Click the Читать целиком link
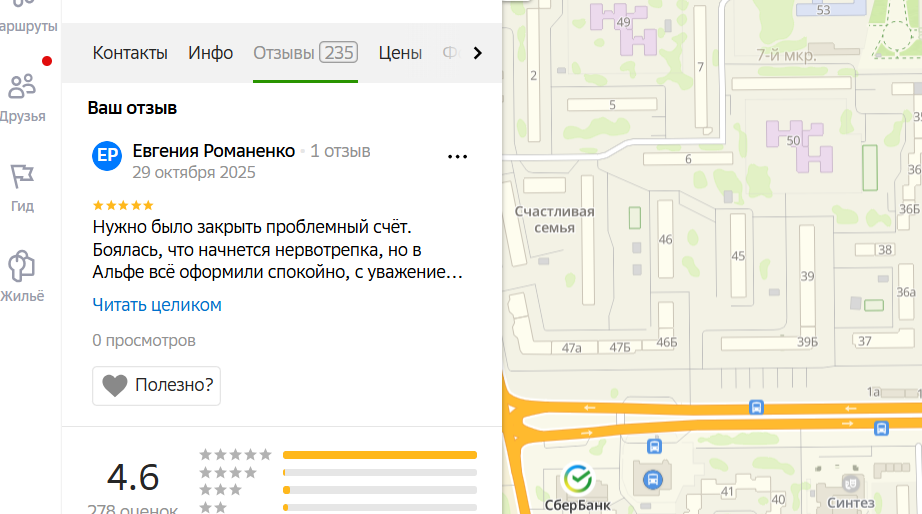 157,305
